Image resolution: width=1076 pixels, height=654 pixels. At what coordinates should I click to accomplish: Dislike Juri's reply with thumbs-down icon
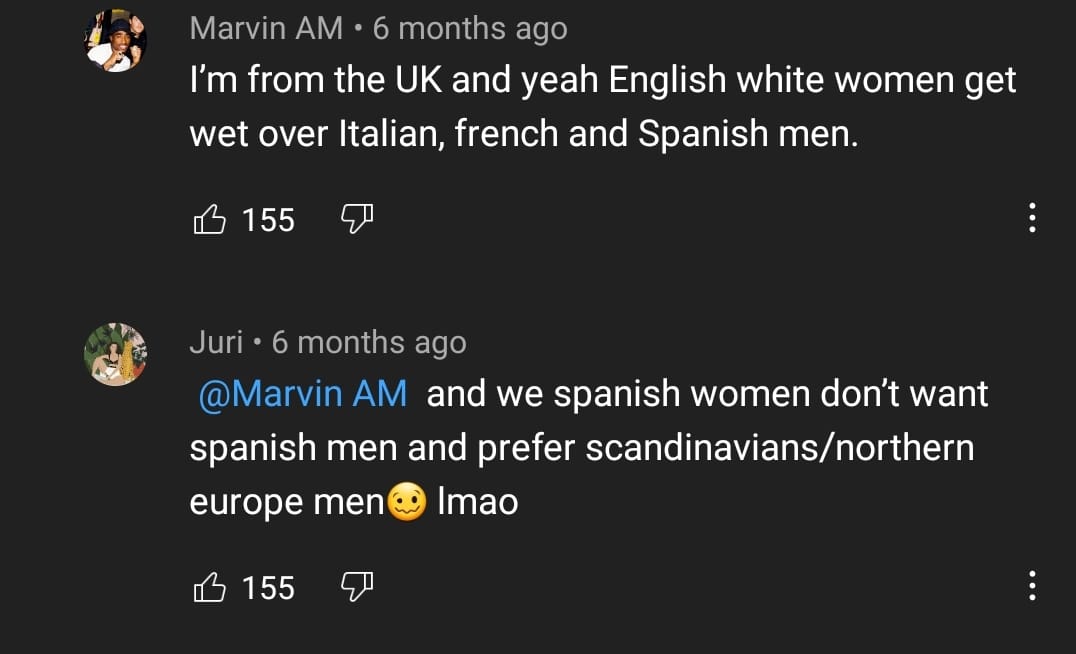(357, 587)
